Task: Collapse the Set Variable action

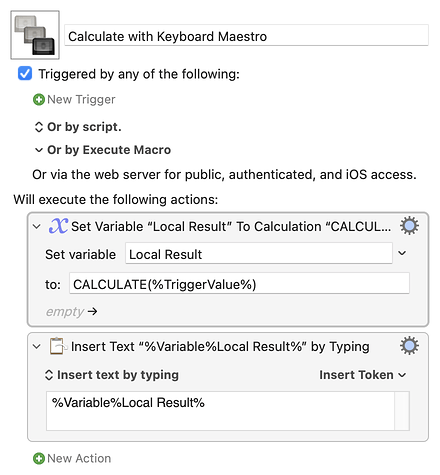Action: click(37, 227)
